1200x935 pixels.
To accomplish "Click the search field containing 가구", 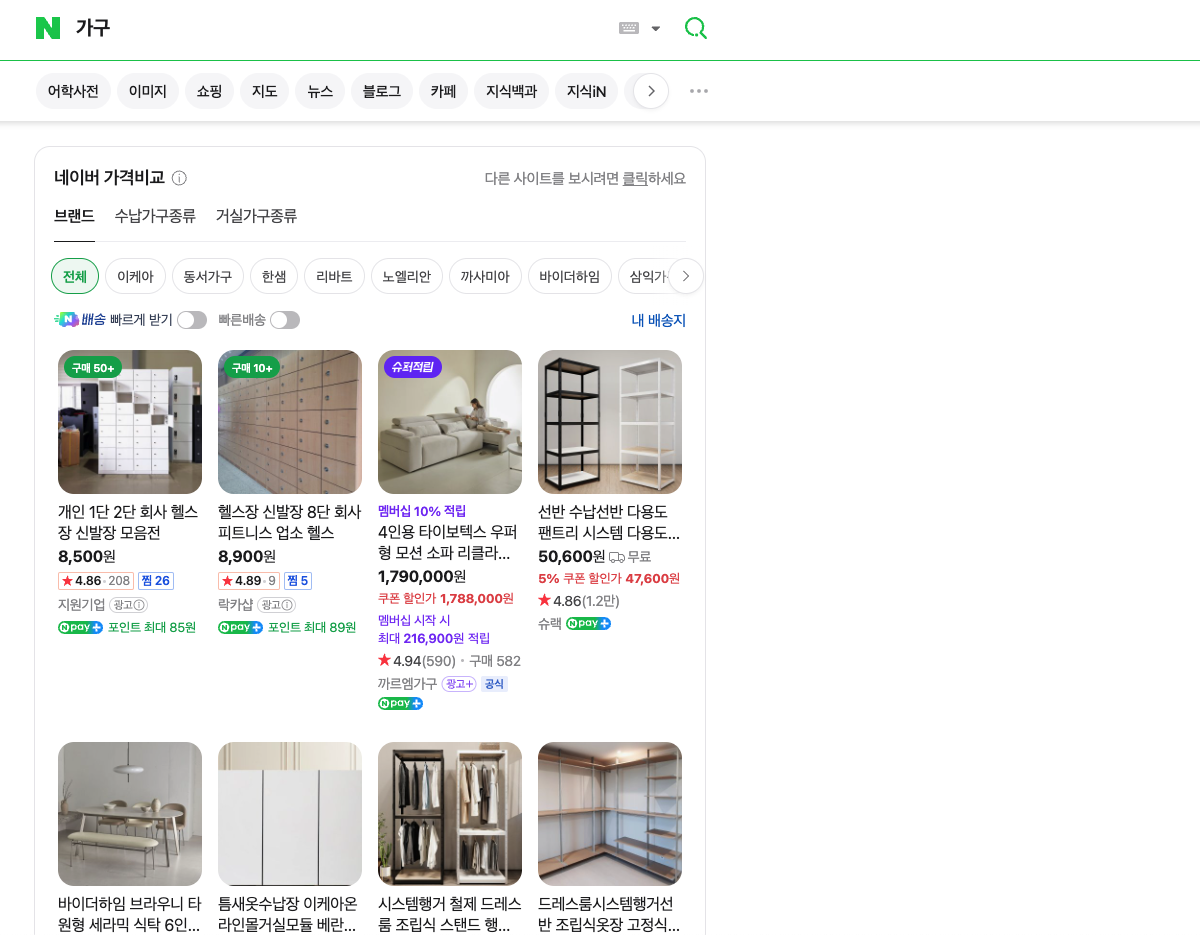I will tap(340, 28).
